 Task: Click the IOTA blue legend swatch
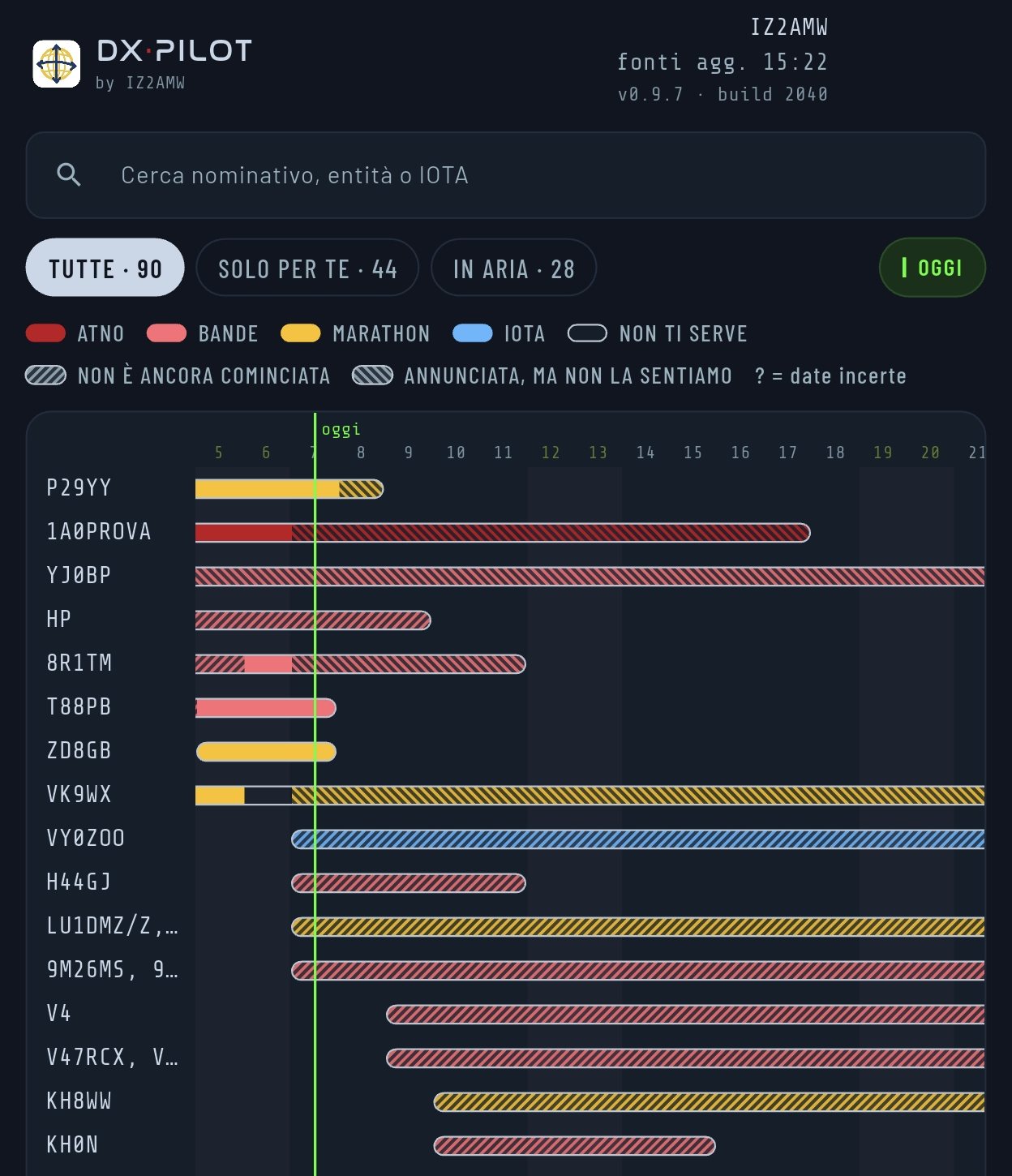[x=473, y=333]
